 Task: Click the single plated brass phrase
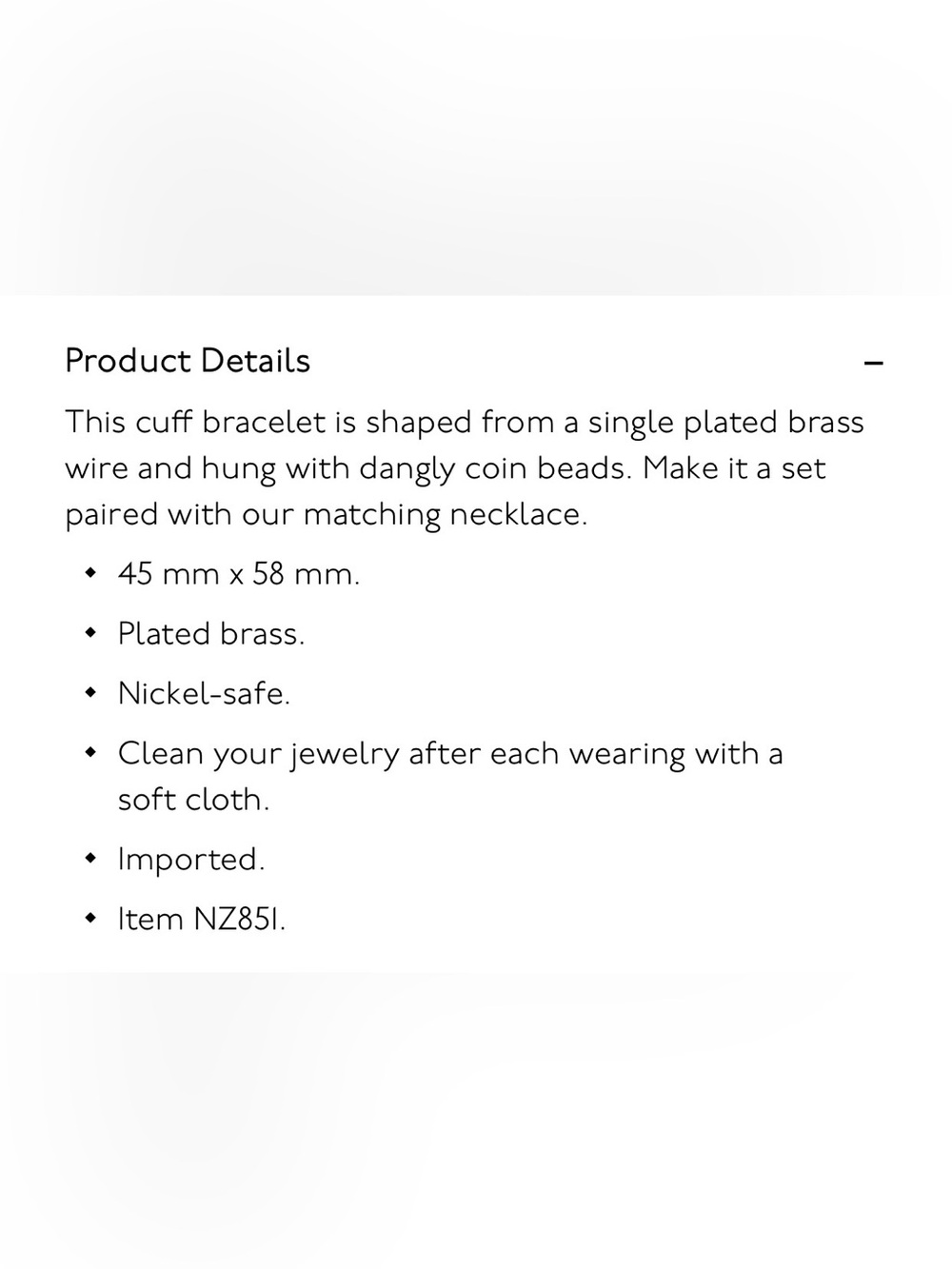point(725,423)
